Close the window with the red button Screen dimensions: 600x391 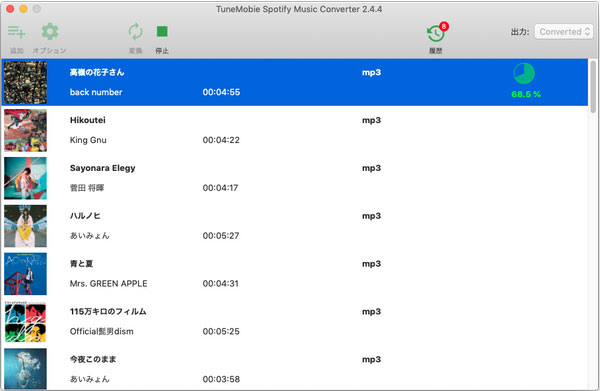(10, 9)
